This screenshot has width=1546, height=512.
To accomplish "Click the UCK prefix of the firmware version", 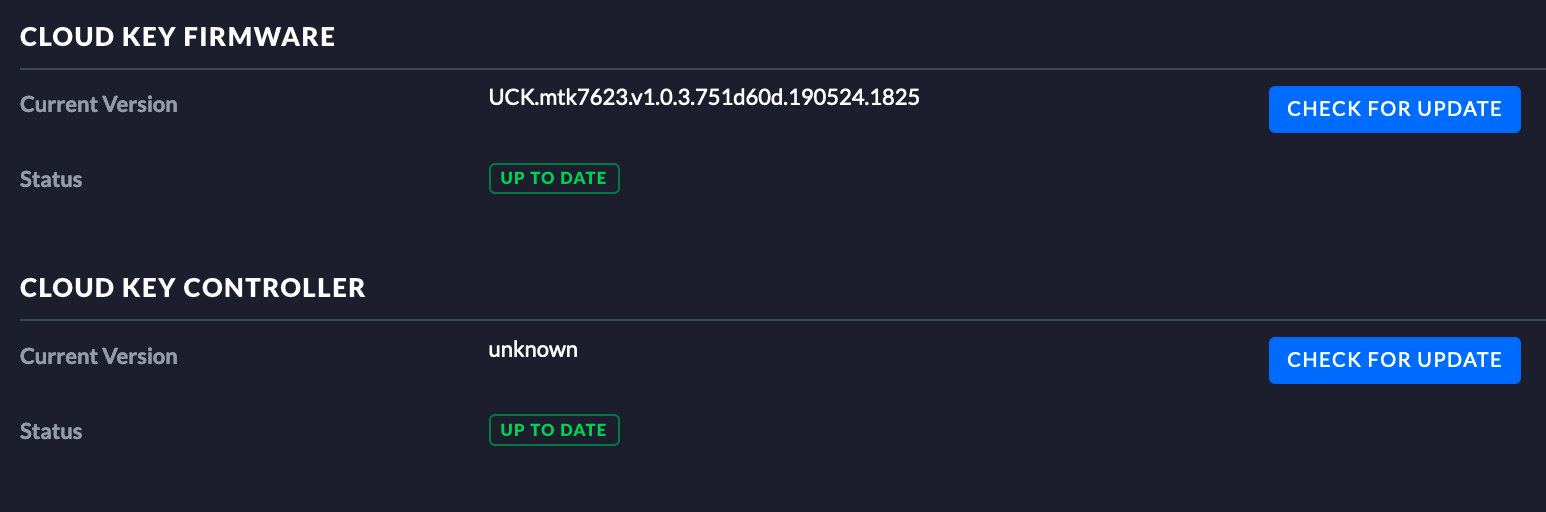I will tap(507, 98).
